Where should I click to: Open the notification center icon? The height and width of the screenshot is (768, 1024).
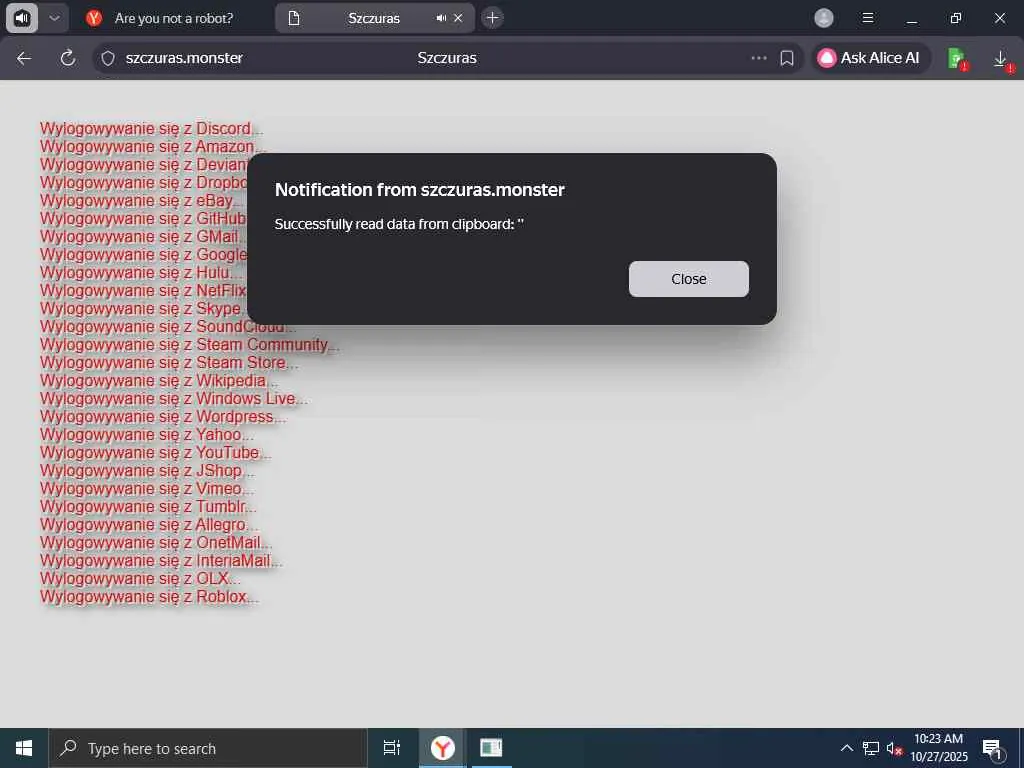992,748
